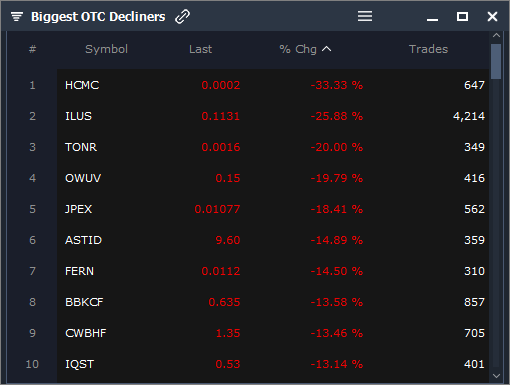Click the IQST symbol in row 10
The width and height of the screenshot is (510, 385).
(x=80, y=364)
